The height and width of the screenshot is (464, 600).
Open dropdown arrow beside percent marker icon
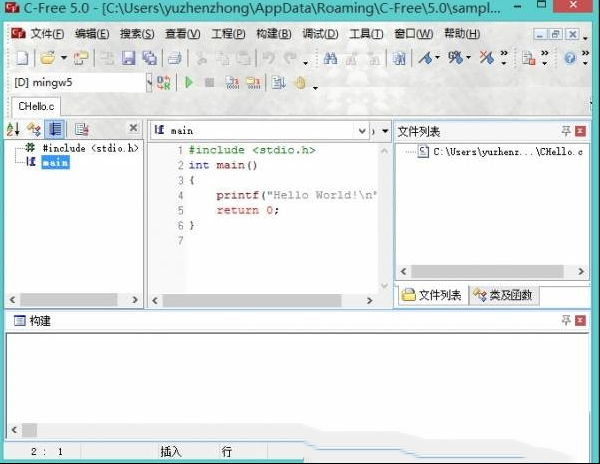click(x=468, y=57)
